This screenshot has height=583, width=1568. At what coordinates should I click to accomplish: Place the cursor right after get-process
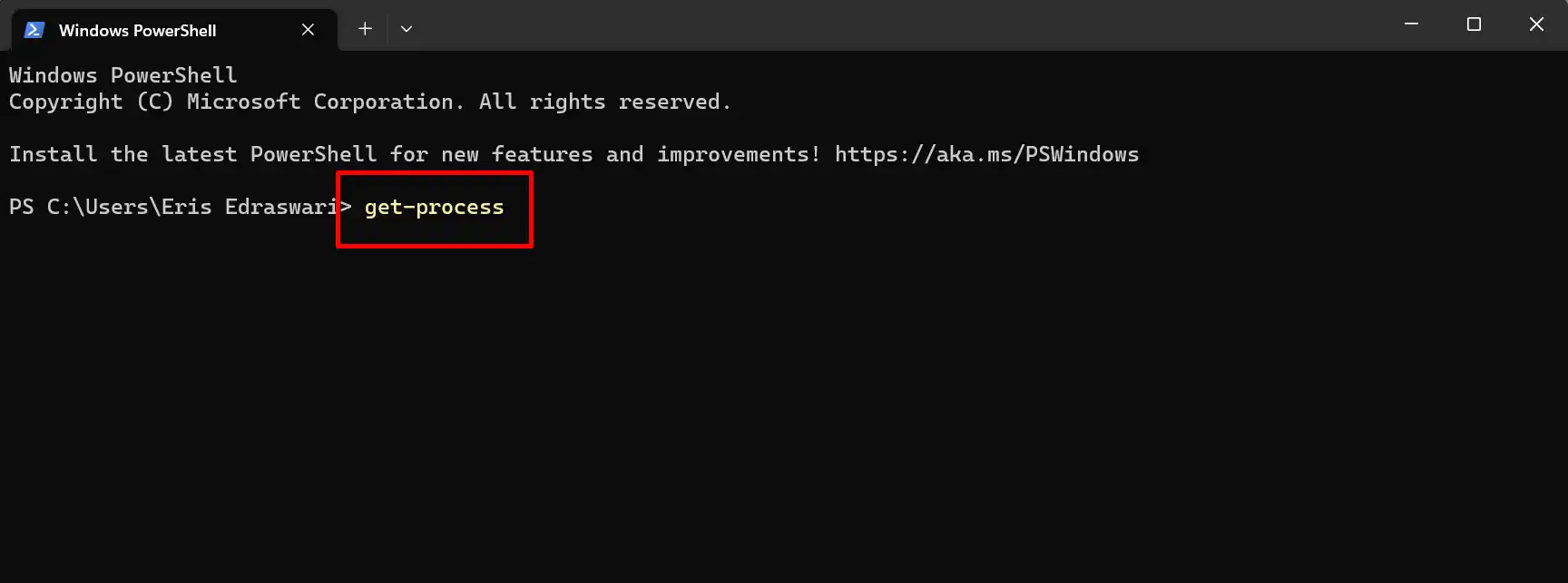pos(506,208)
